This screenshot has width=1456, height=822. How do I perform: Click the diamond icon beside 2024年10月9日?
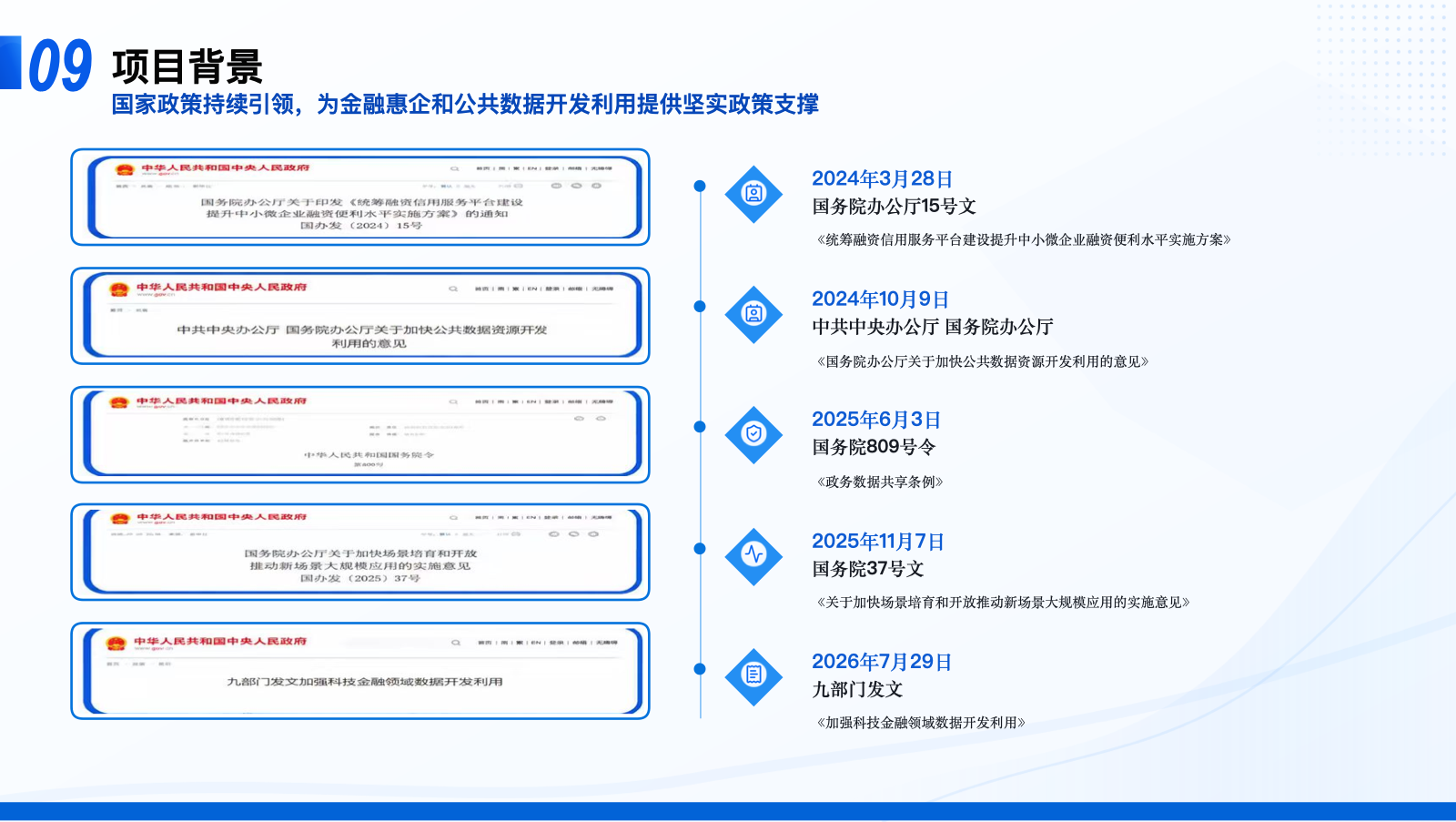coord(753,314)
